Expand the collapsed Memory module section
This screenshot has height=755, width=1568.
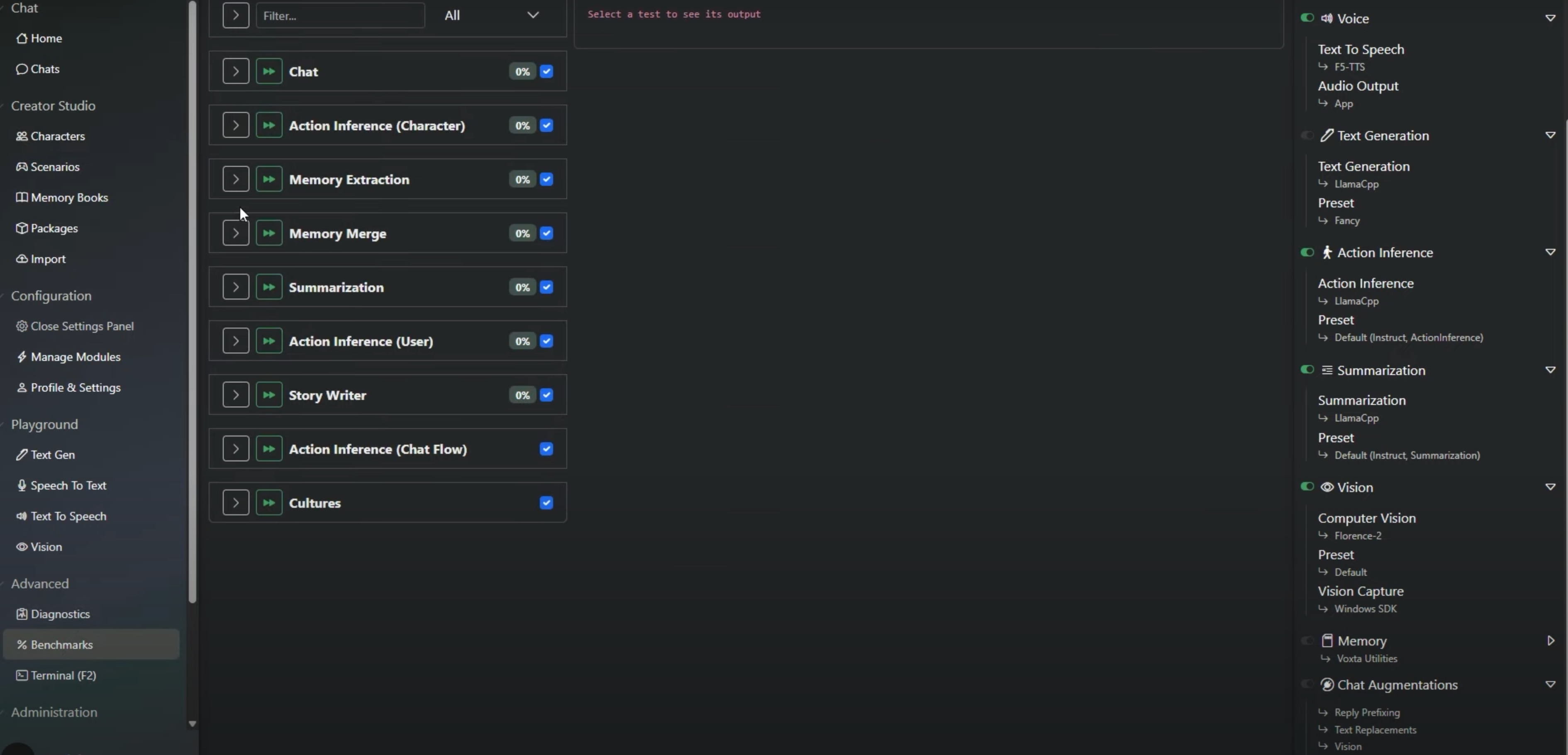(1550, 641)
